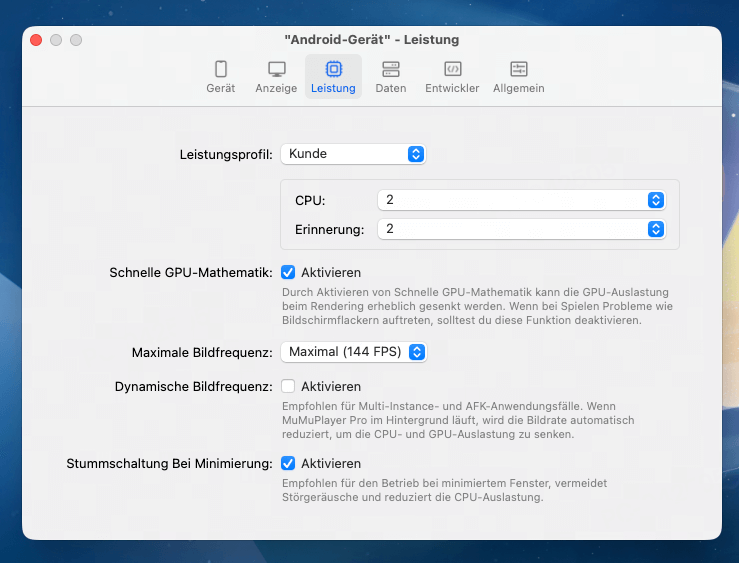Image resolution: width=739 pixels, height=563 pixels.
Task: Disable Schnelle GPU-Mathematik checkbox
Action: 288,272
